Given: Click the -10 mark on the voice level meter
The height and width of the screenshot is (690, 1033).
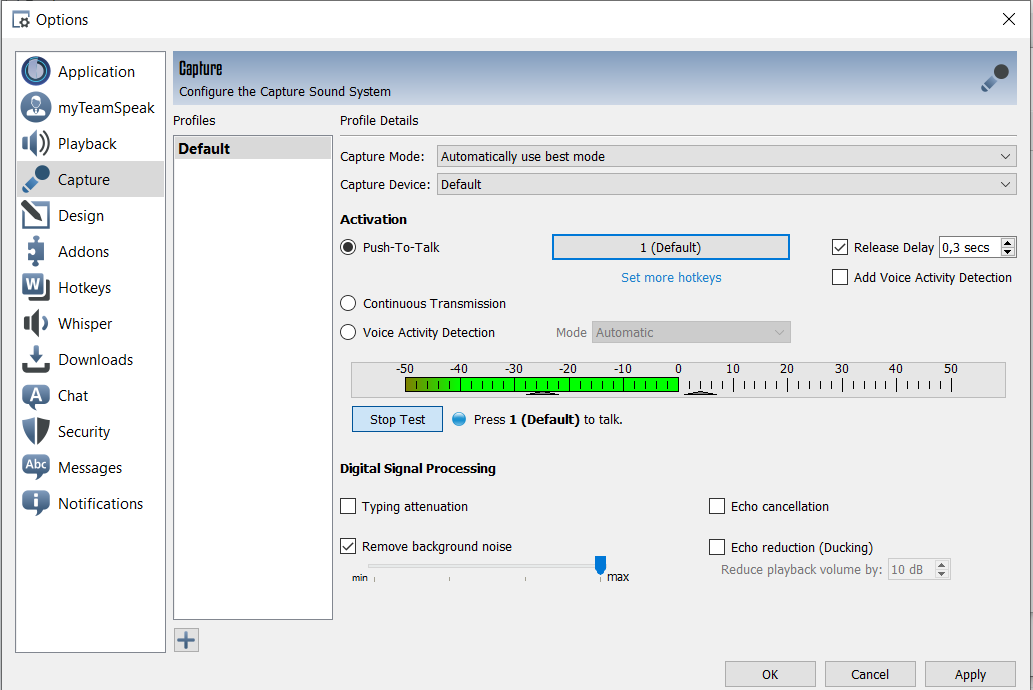Looking at the screenshot, I should (623, 369).
